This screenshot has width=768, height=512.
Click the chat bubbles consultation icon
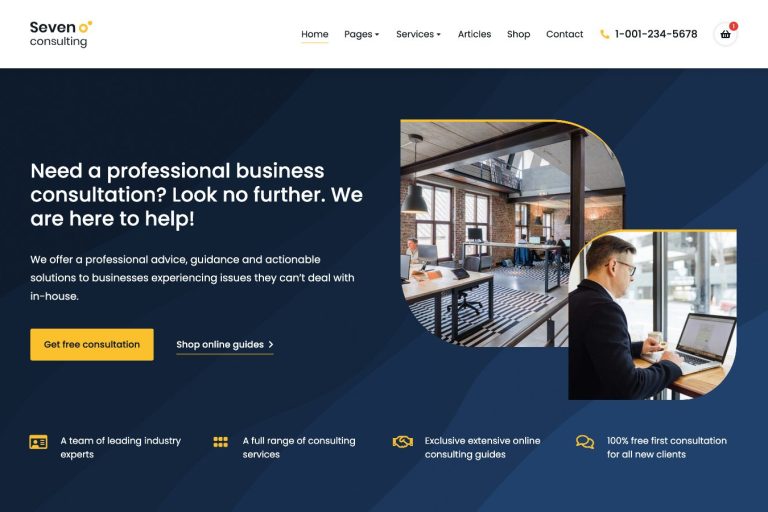[585, 442]
